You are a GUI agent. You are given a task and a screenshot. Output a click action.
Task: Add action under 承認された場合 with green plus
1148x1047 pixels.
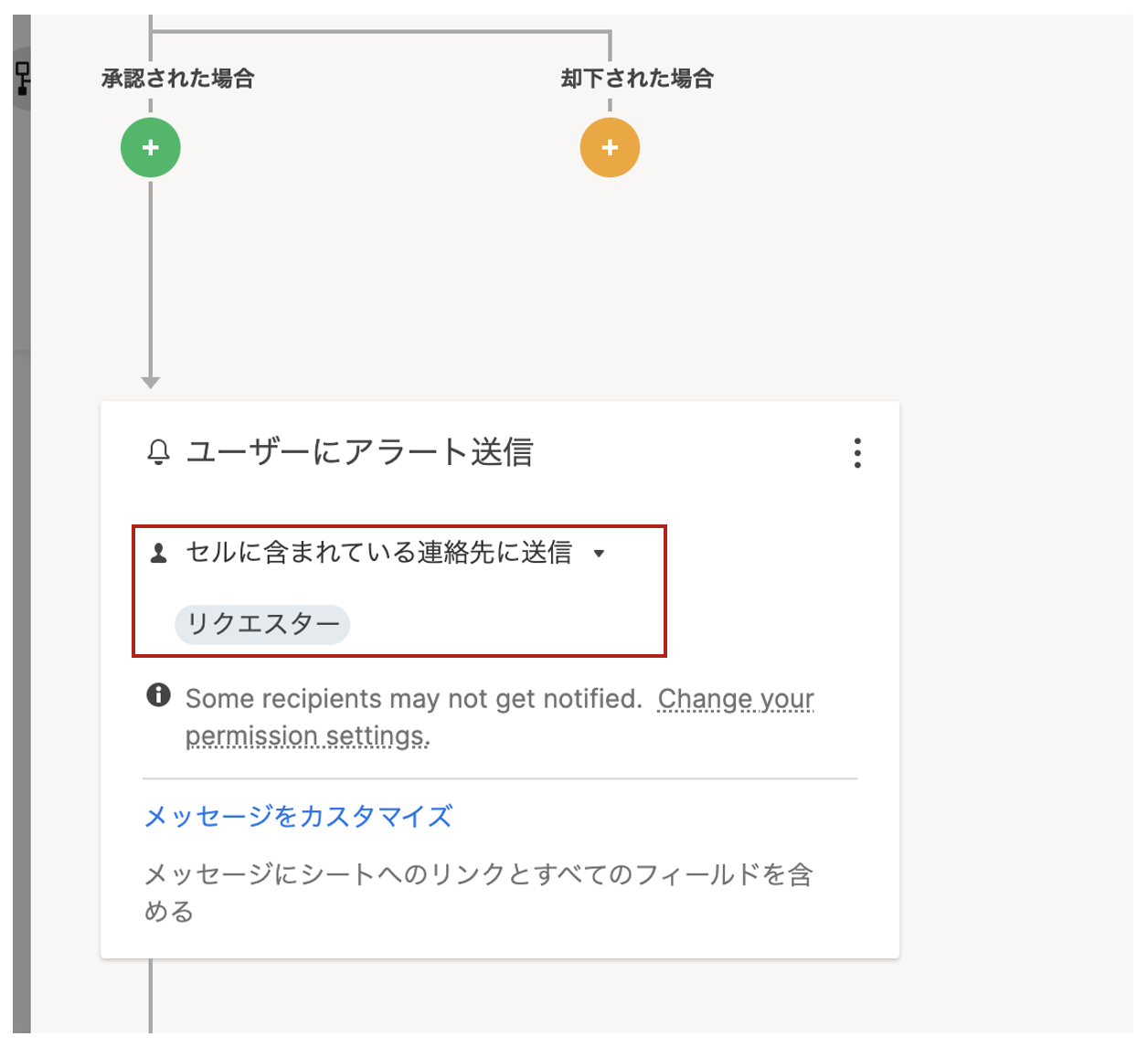pyautogui.click(x=151, y=147)
